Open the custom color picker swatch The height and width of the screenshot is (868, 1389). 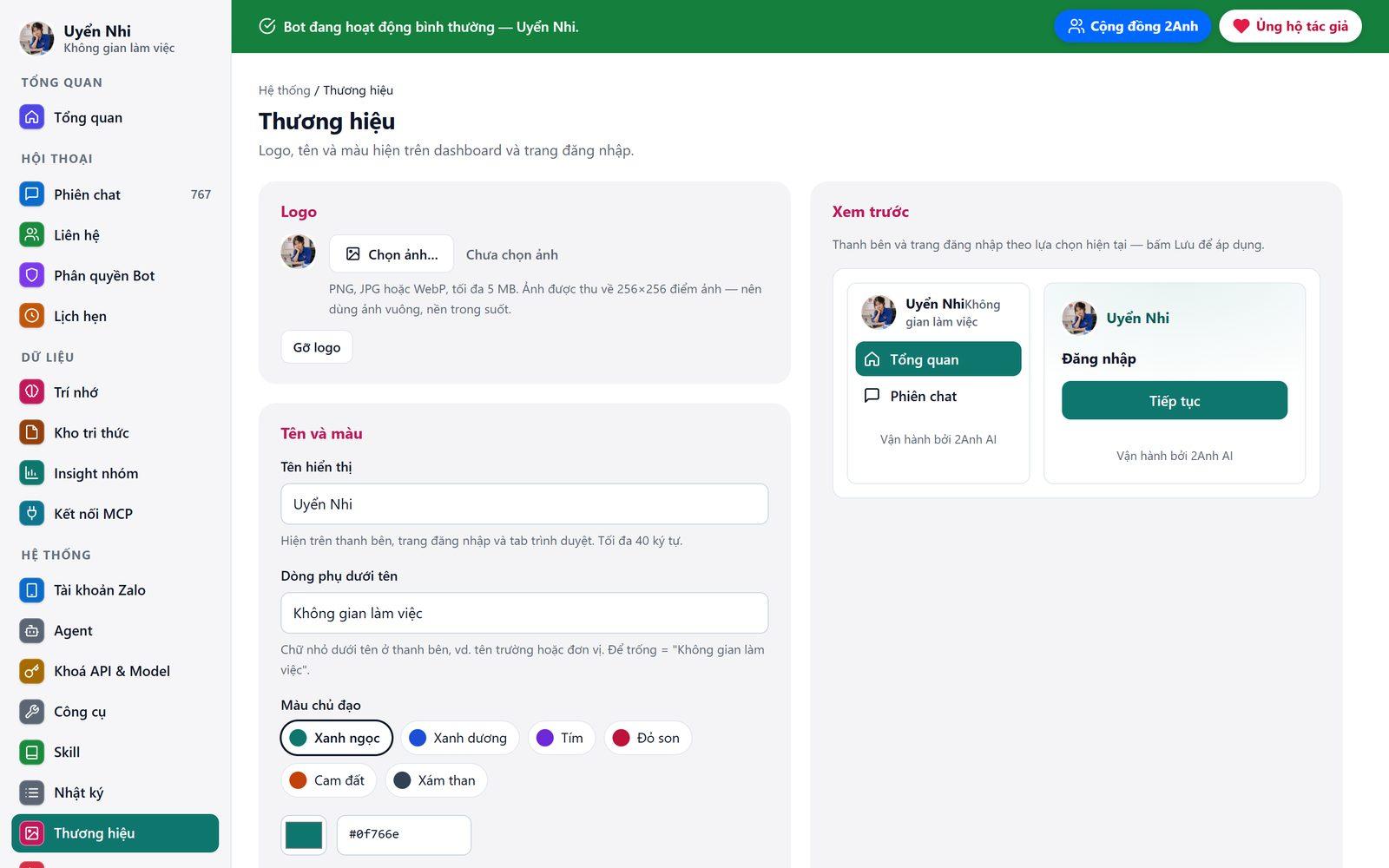click(x=304, y=835)
